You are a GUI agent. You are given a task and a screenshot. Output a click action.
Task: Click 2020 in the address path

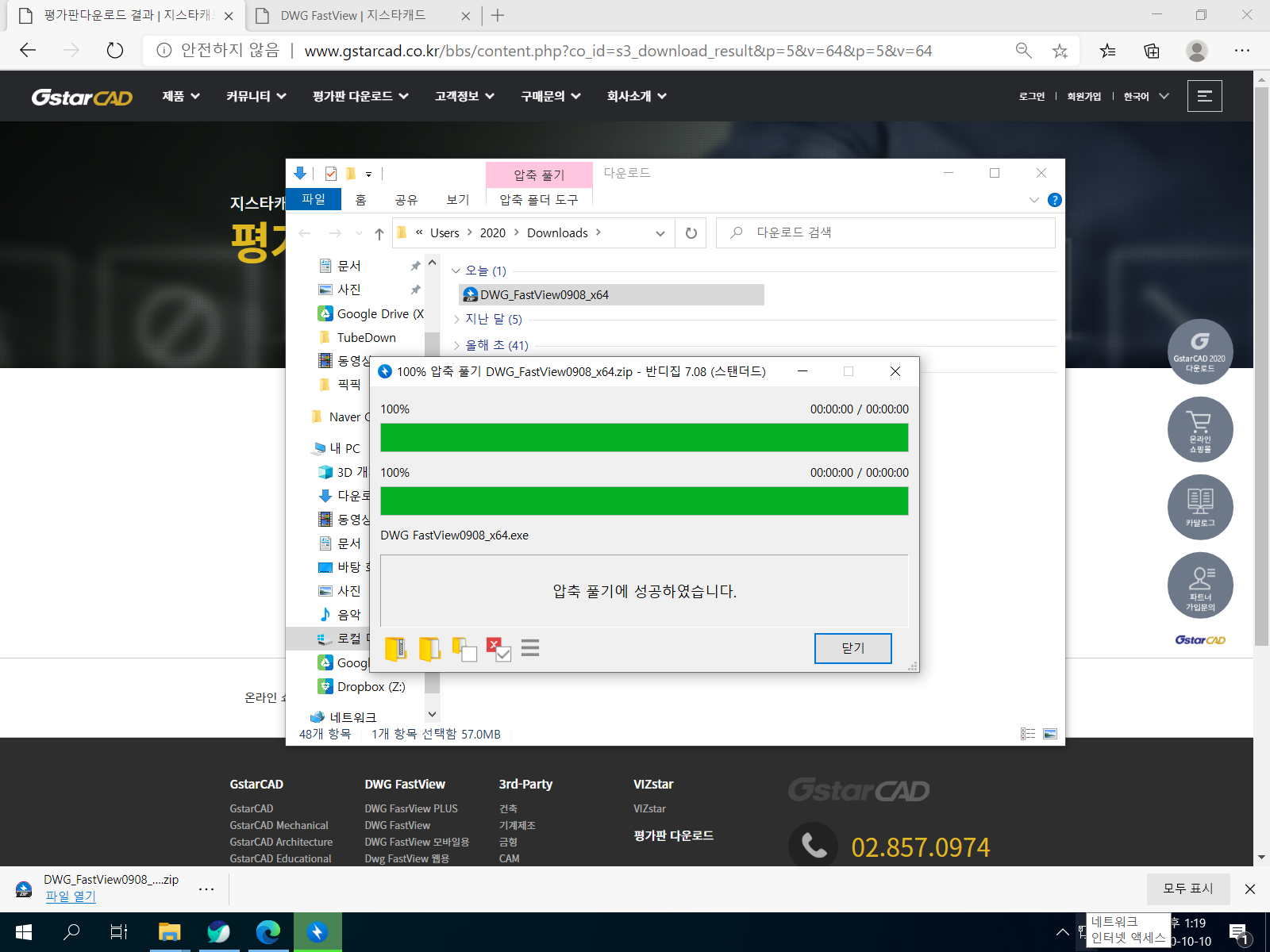click(493, 232)
